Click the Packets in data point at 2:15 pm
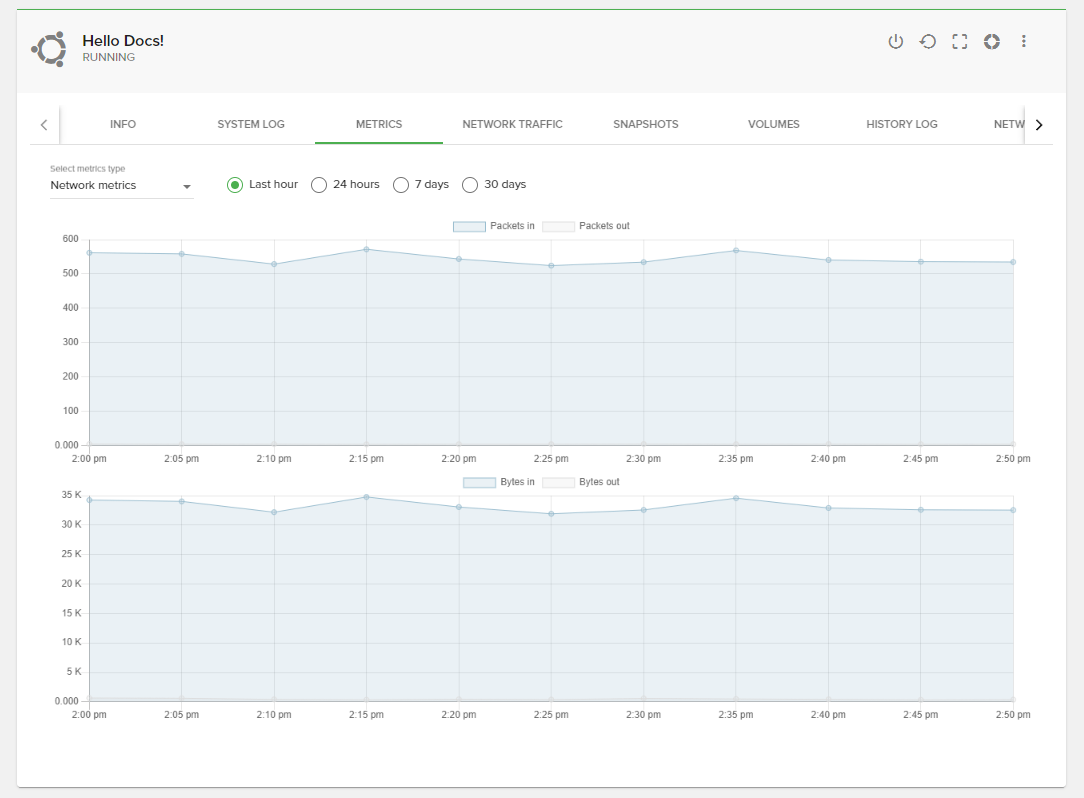1084x798 pixels. point(366,249)
